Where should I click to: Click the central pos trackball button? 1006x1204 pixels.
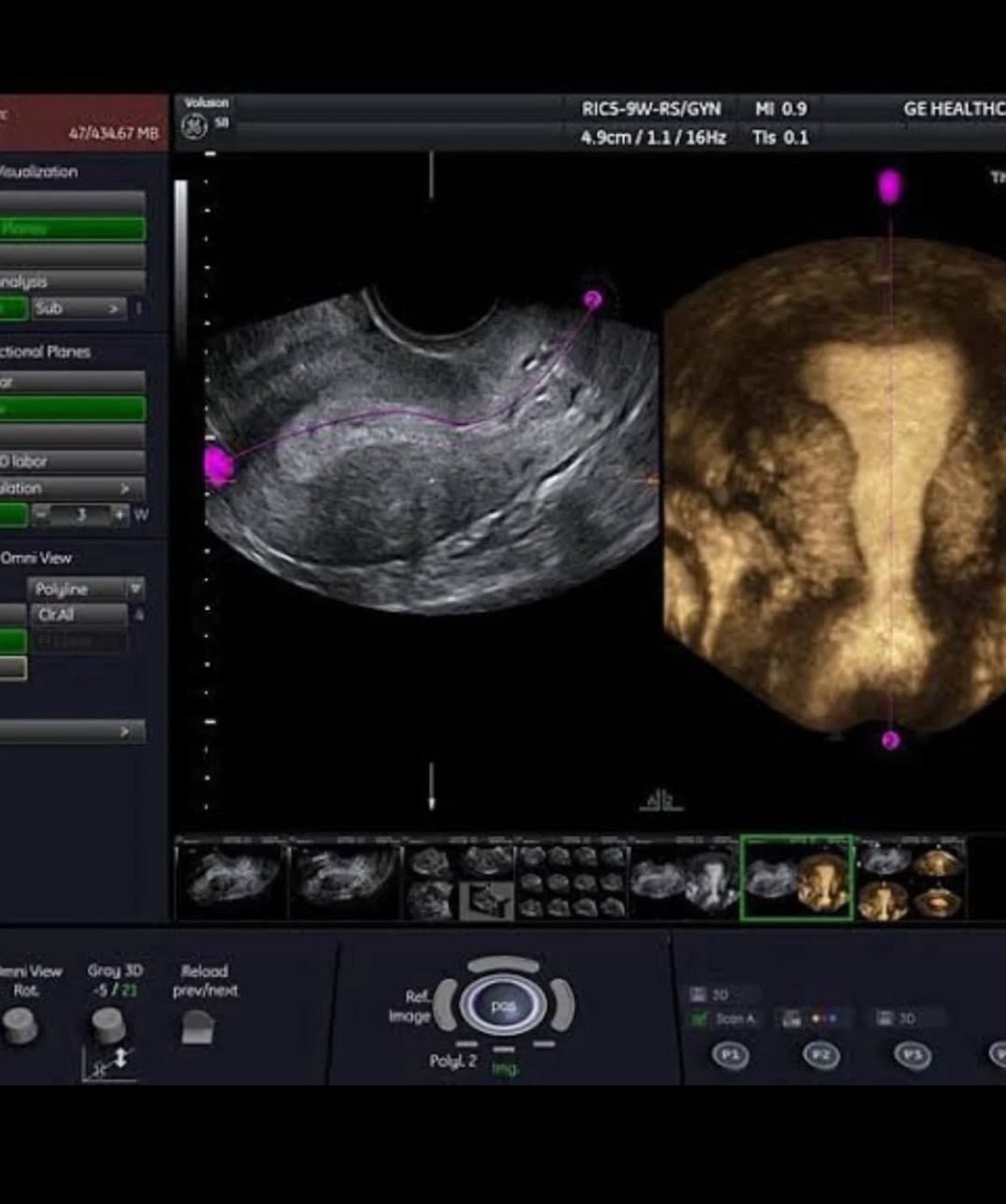click(x=503, y=1005)
